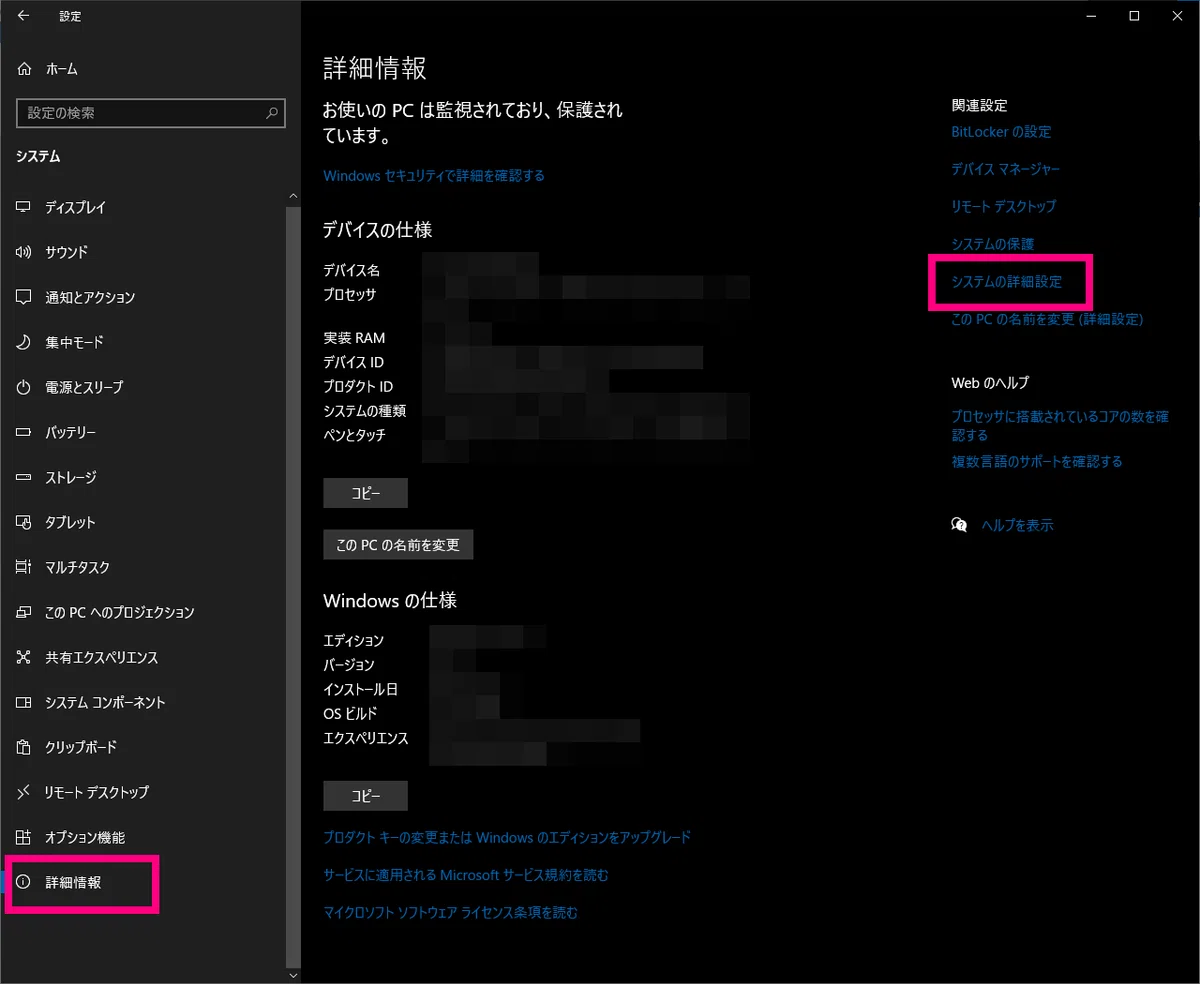The width and height of the screenshot is (1200, 984).
Task: Open ソフトウェア ライセンス条項を読む link
Action: [x=450, y=912]
